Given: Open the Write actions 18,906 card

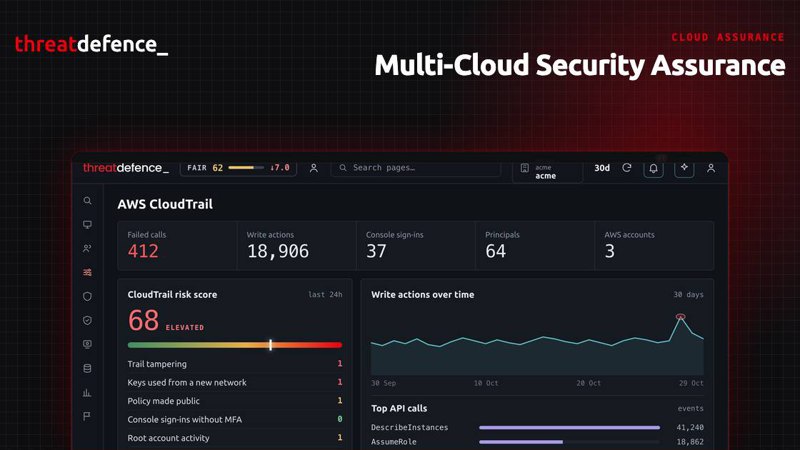Looking at the screenshot, I should [x=296, y=245].
